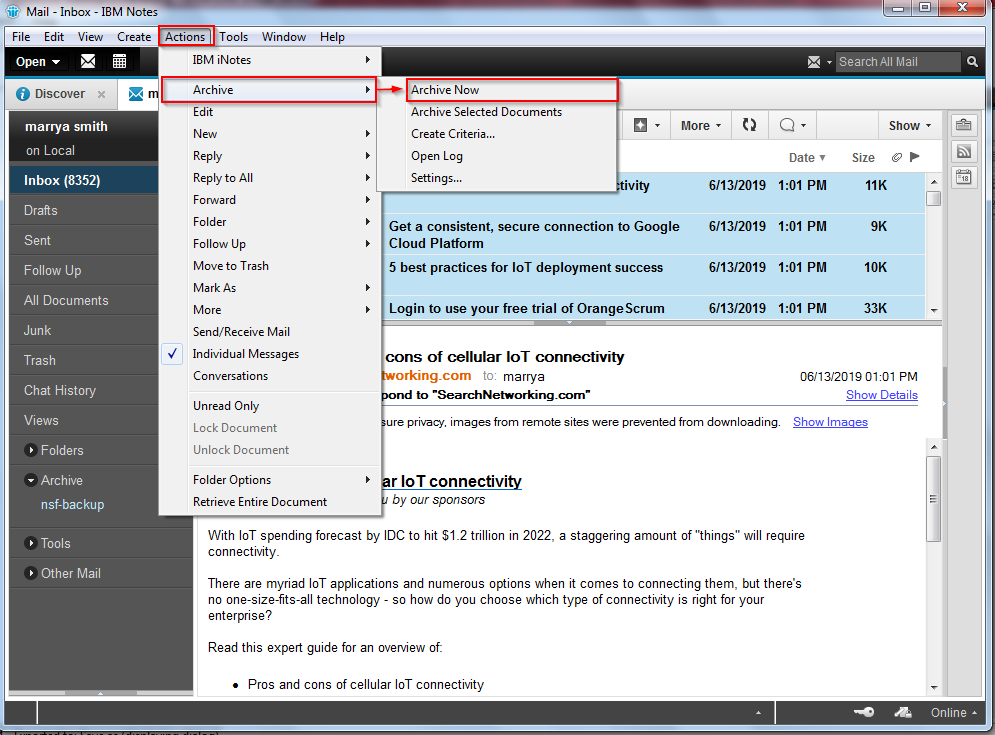The image size is (995, 735).
Task: Click the search magnifier icon
Action: 971,61
